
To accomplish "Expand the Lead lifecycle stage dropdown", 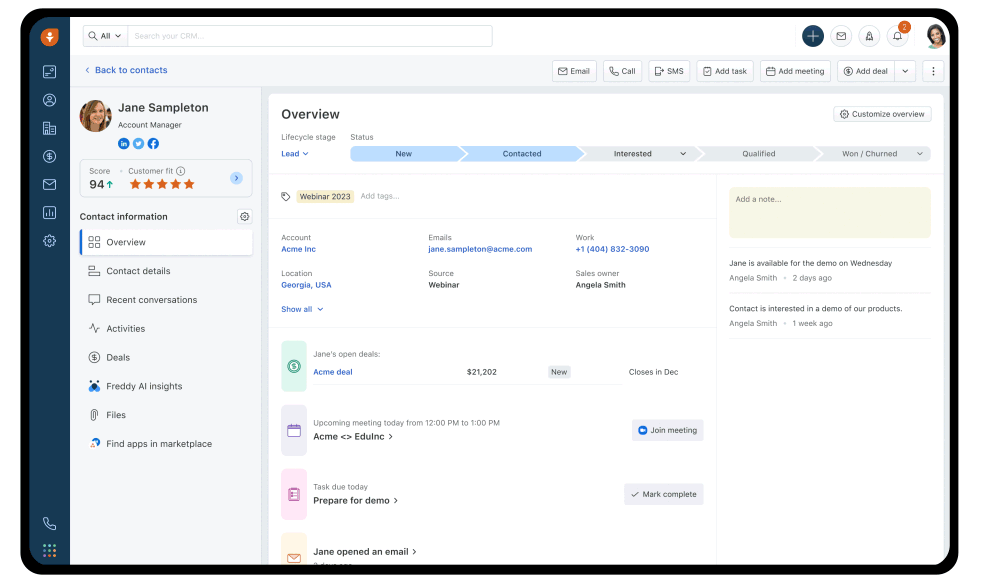I will tap(295, 154).
